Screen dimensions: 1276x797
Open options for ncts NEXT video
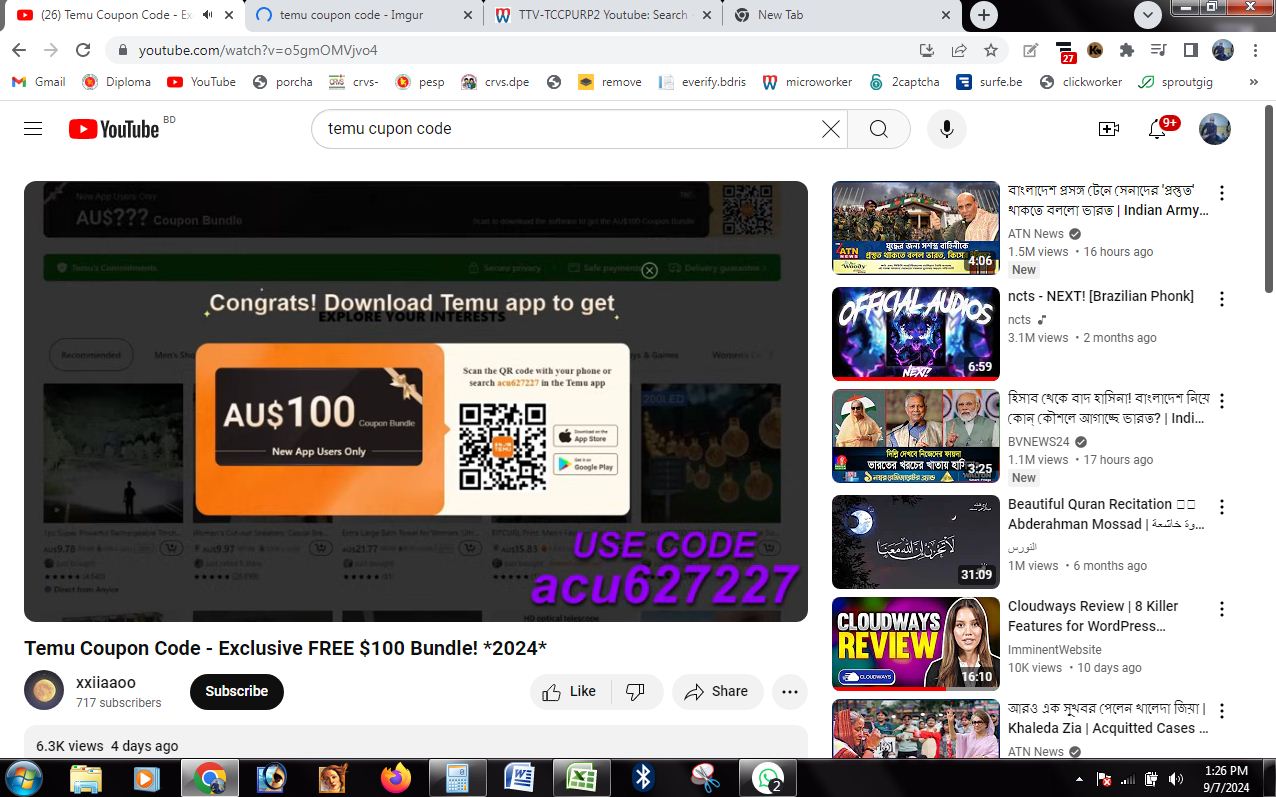point(1221,299)
